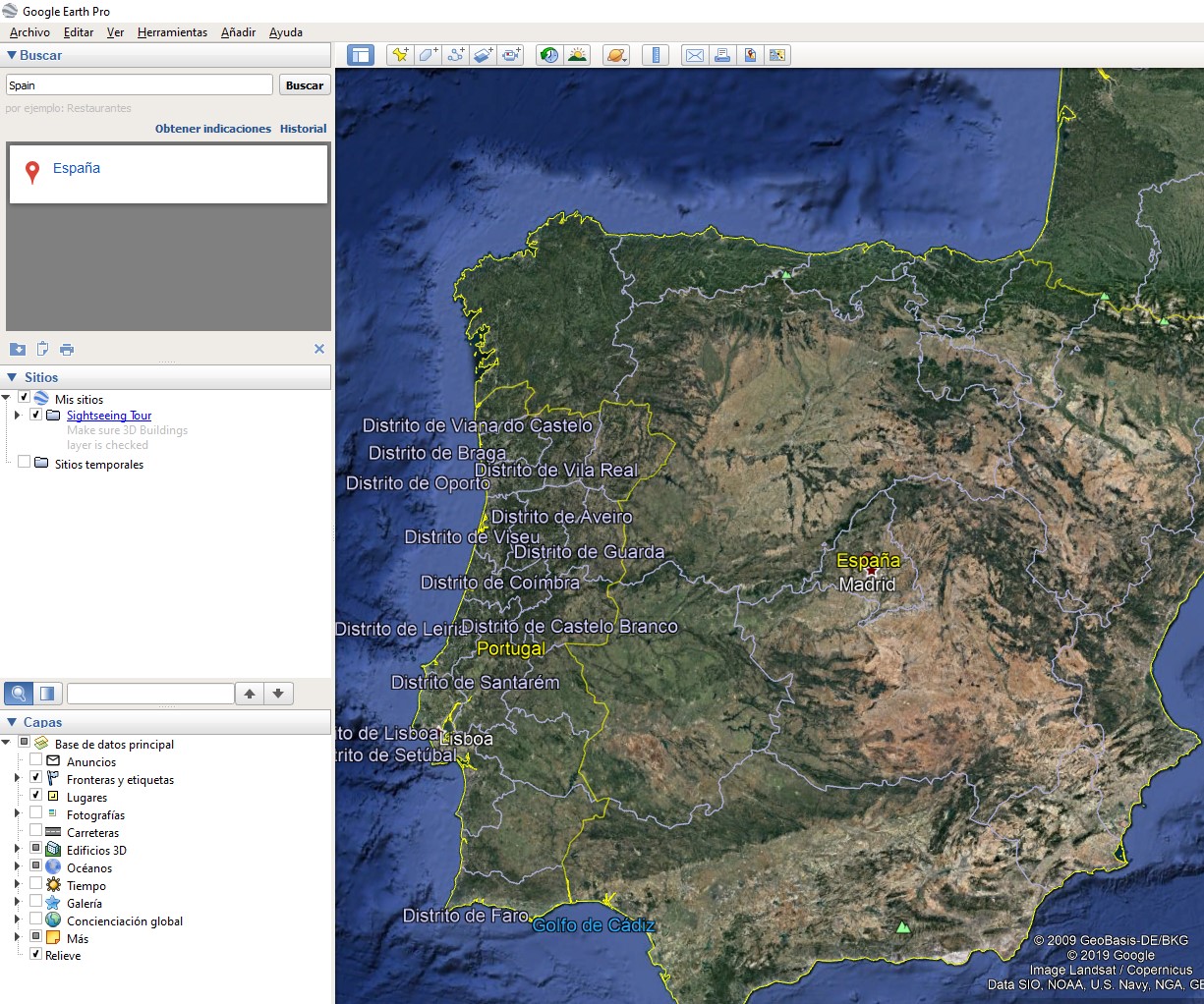Email the current view with the envelope icon
Image resolution: width=1204 pixels, height=1004 pixels.
click(x=695, y=55)
